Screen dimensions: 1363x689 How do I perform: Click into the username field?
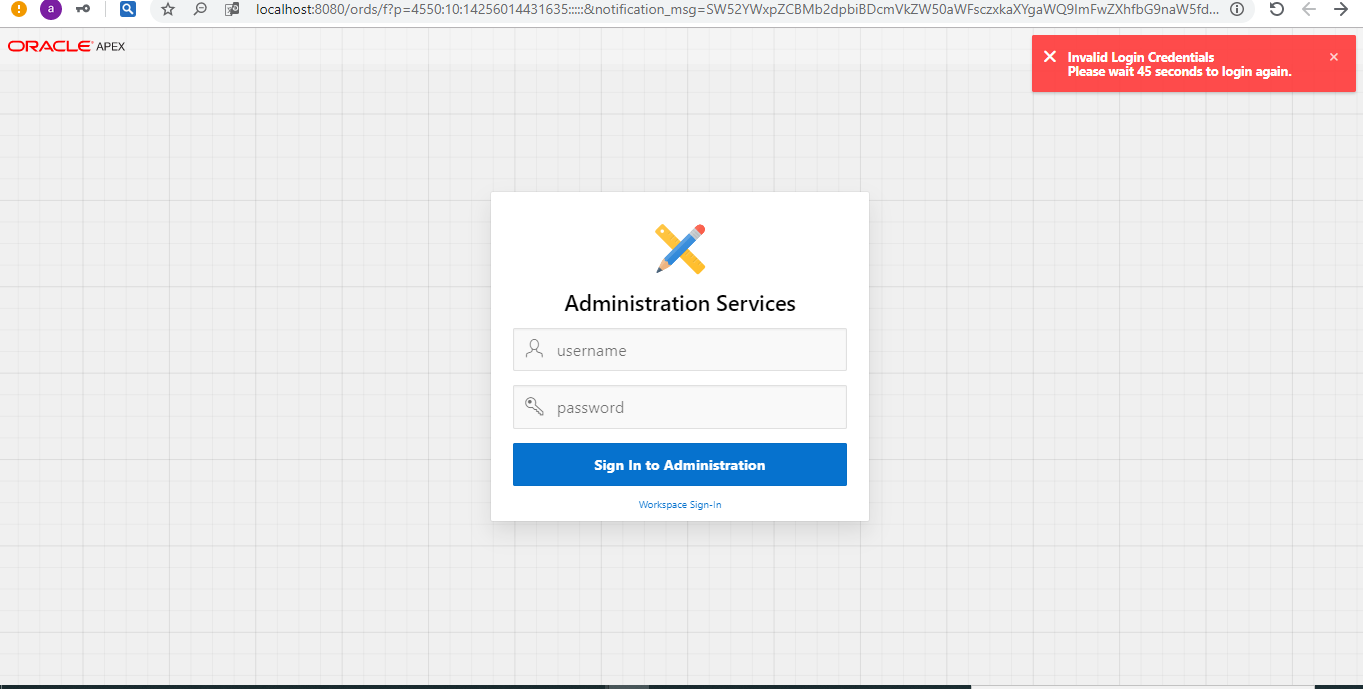pos(690,350)
